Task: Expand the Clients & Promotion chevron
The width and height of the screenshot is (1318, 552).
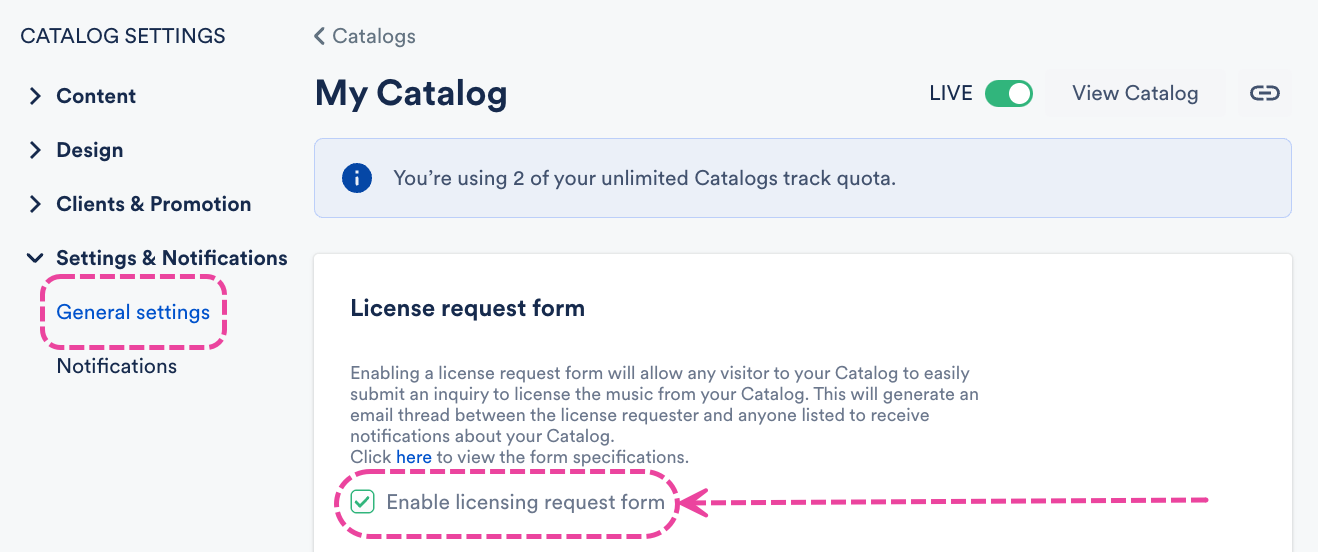Action: (x=35, y=204)
